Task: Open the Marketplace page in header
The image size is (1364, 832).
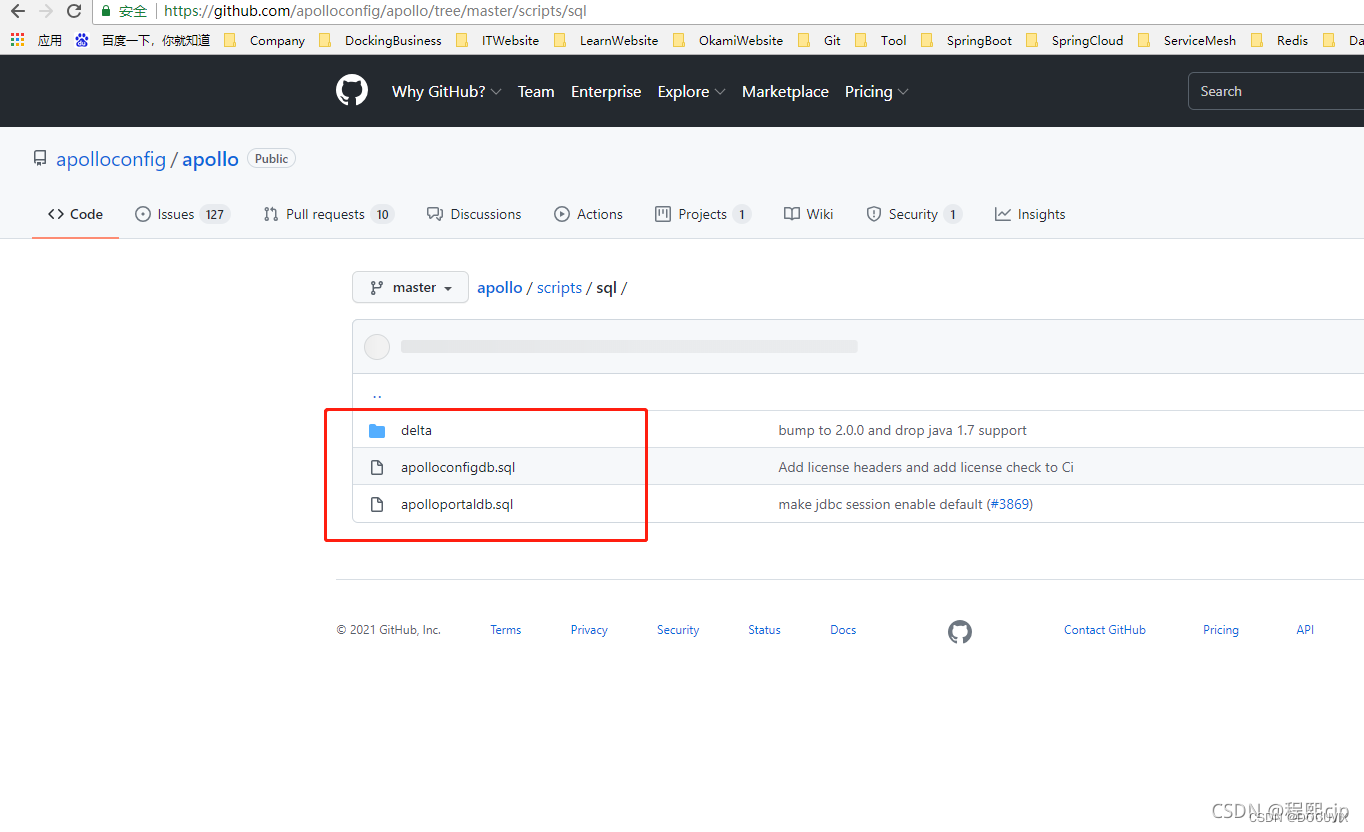Action: click(x=785, y=91)
